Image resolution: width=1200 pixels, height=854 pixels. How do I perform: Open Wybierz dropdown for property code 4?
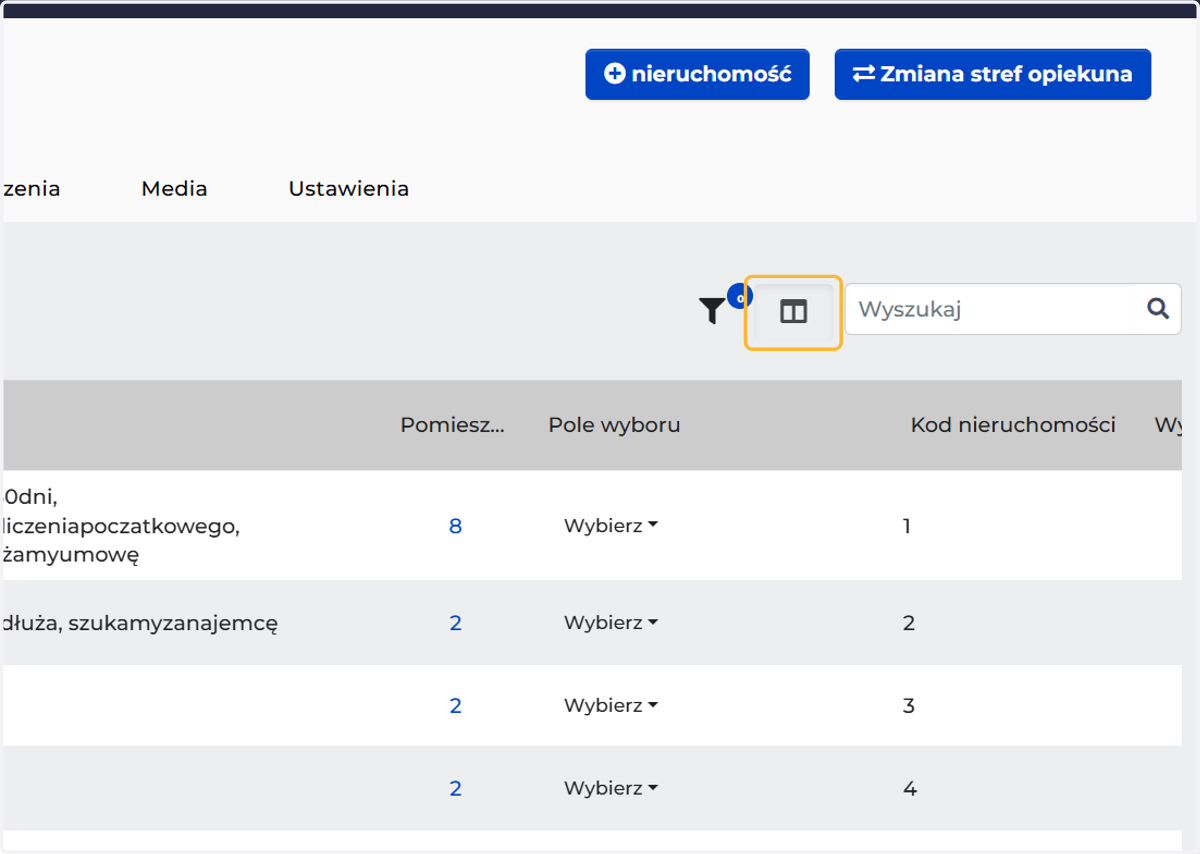tap(611, 788)
